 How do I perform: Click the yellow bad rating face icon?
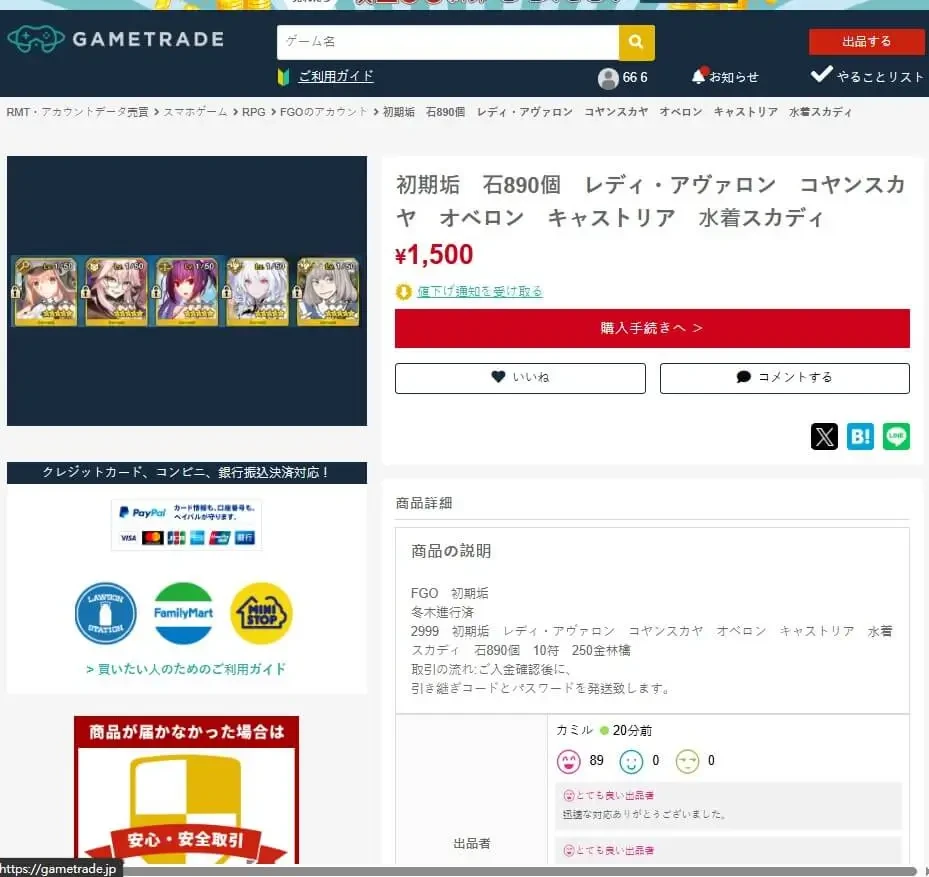click(x=687, y=761)
